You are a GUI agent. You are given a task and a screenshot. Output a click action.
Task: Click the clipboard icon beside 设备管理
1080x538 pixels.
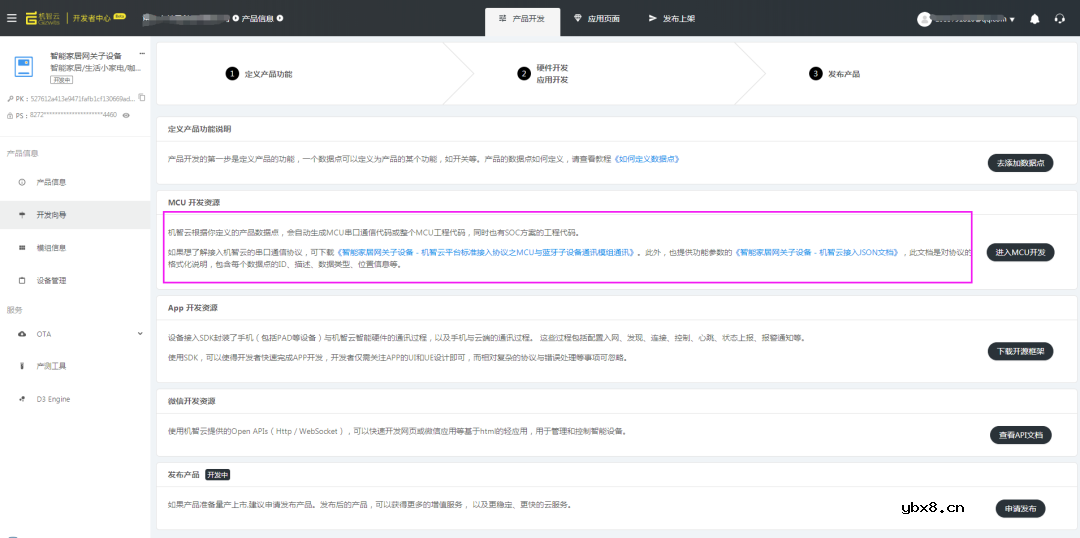tap(22, 280)
